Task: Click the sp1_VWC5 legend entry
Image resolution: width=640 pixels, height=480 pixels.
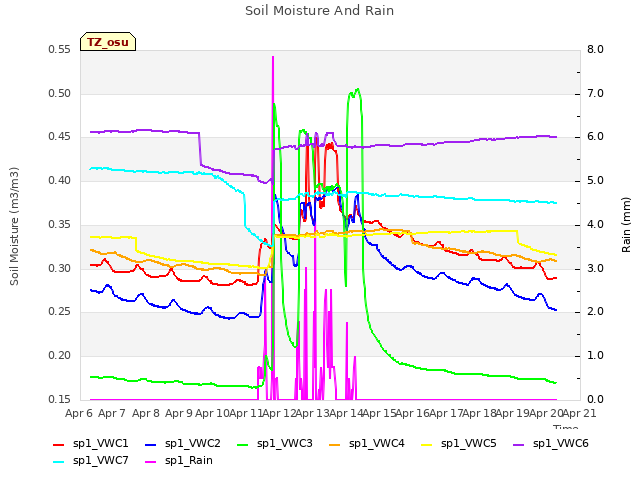Action: [459, 444]
